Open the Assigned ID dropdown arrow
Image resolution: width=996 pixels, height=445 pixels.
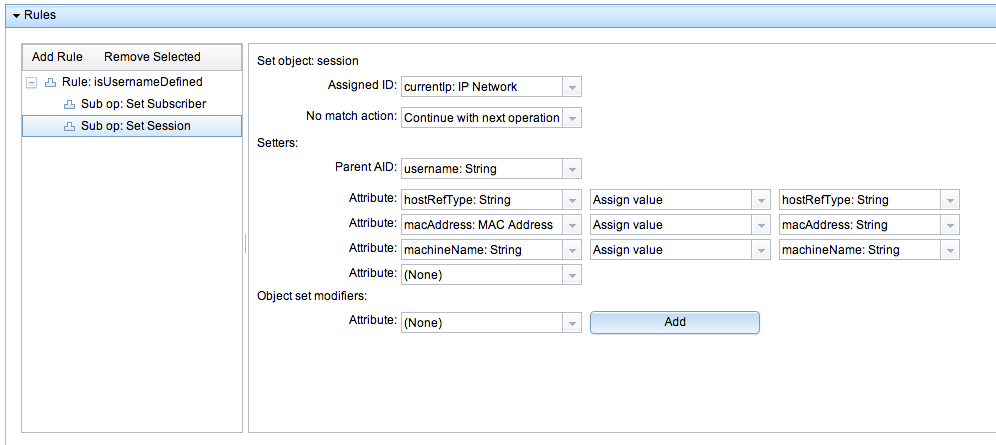click(572, 87)
